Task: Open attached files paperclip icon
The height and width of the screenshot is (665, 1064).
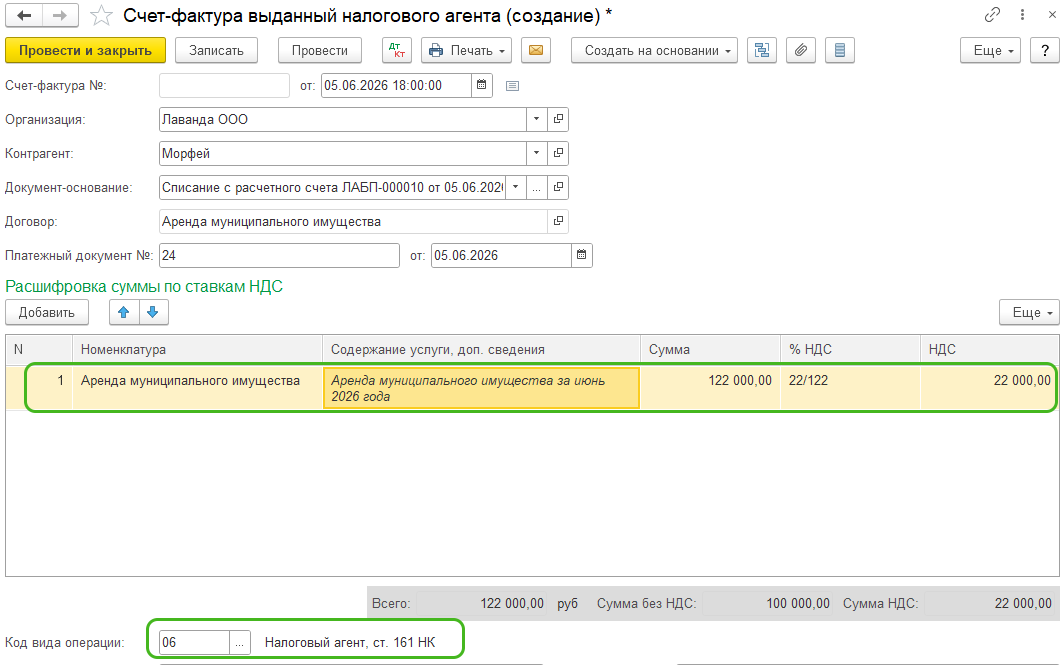Action: click(801, 50)
